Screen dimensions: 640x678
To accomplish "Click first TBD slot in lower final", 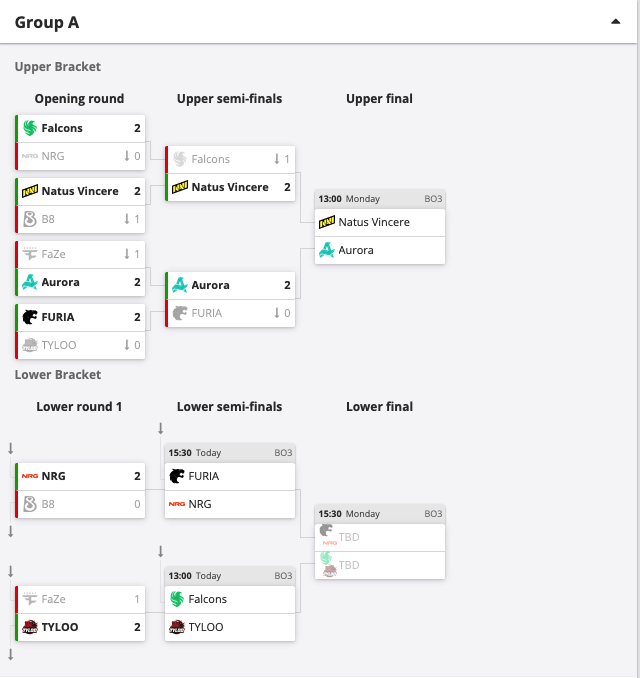I will [380, 537].
